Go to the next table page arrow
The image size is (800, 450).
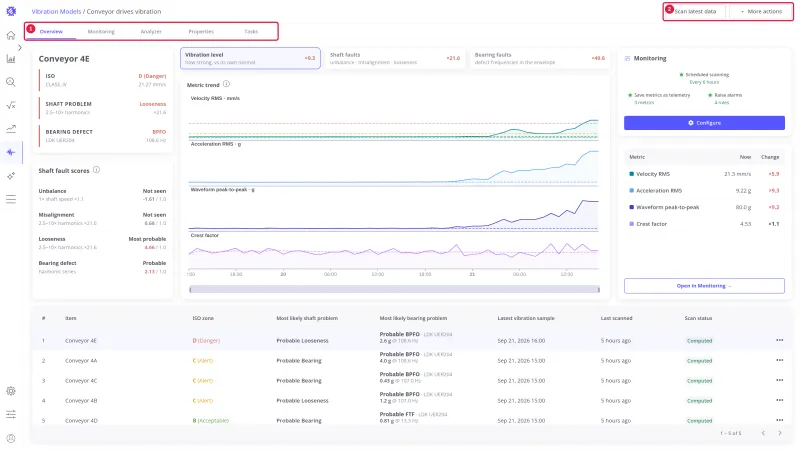tap(780, 433)
